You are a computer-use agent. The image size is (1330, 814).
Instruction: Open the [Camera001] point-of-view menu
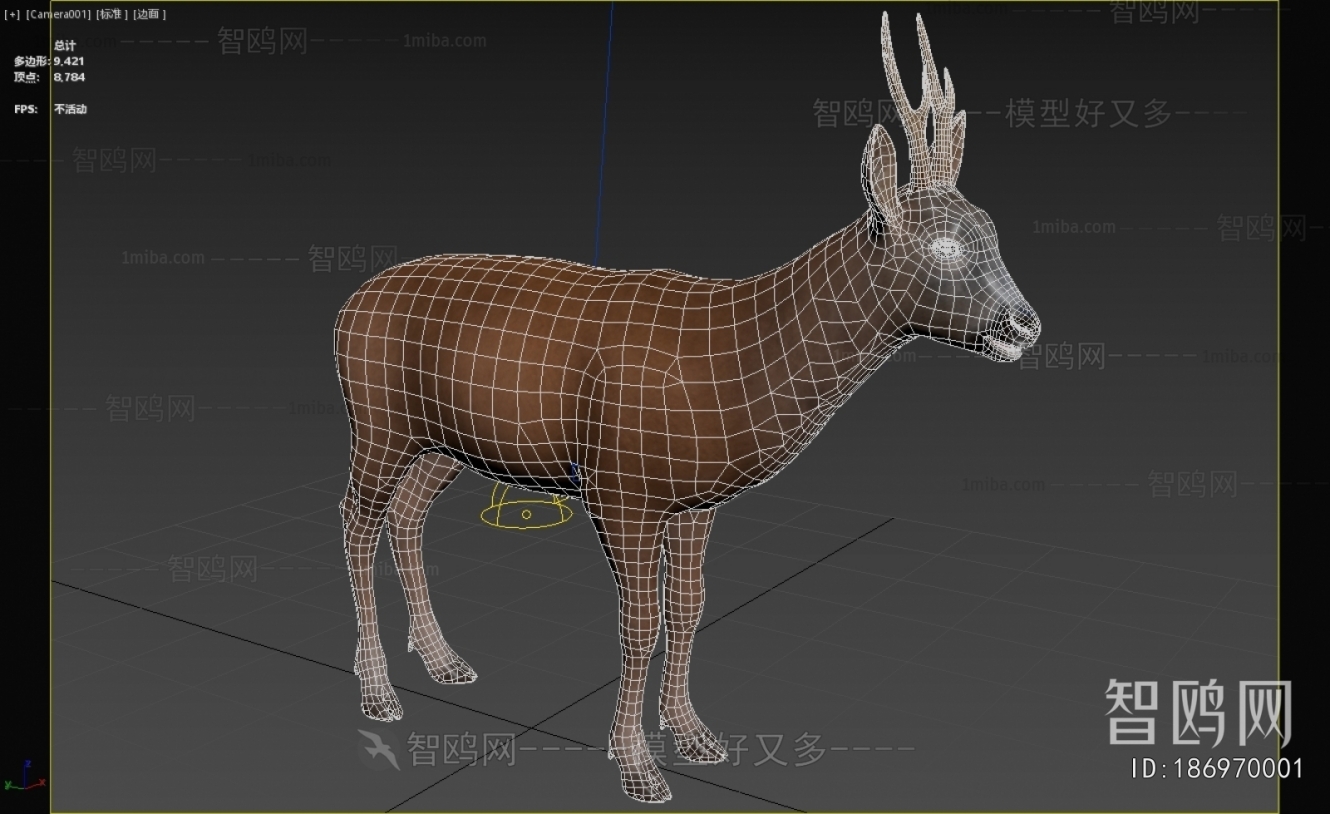coord(58,14)
